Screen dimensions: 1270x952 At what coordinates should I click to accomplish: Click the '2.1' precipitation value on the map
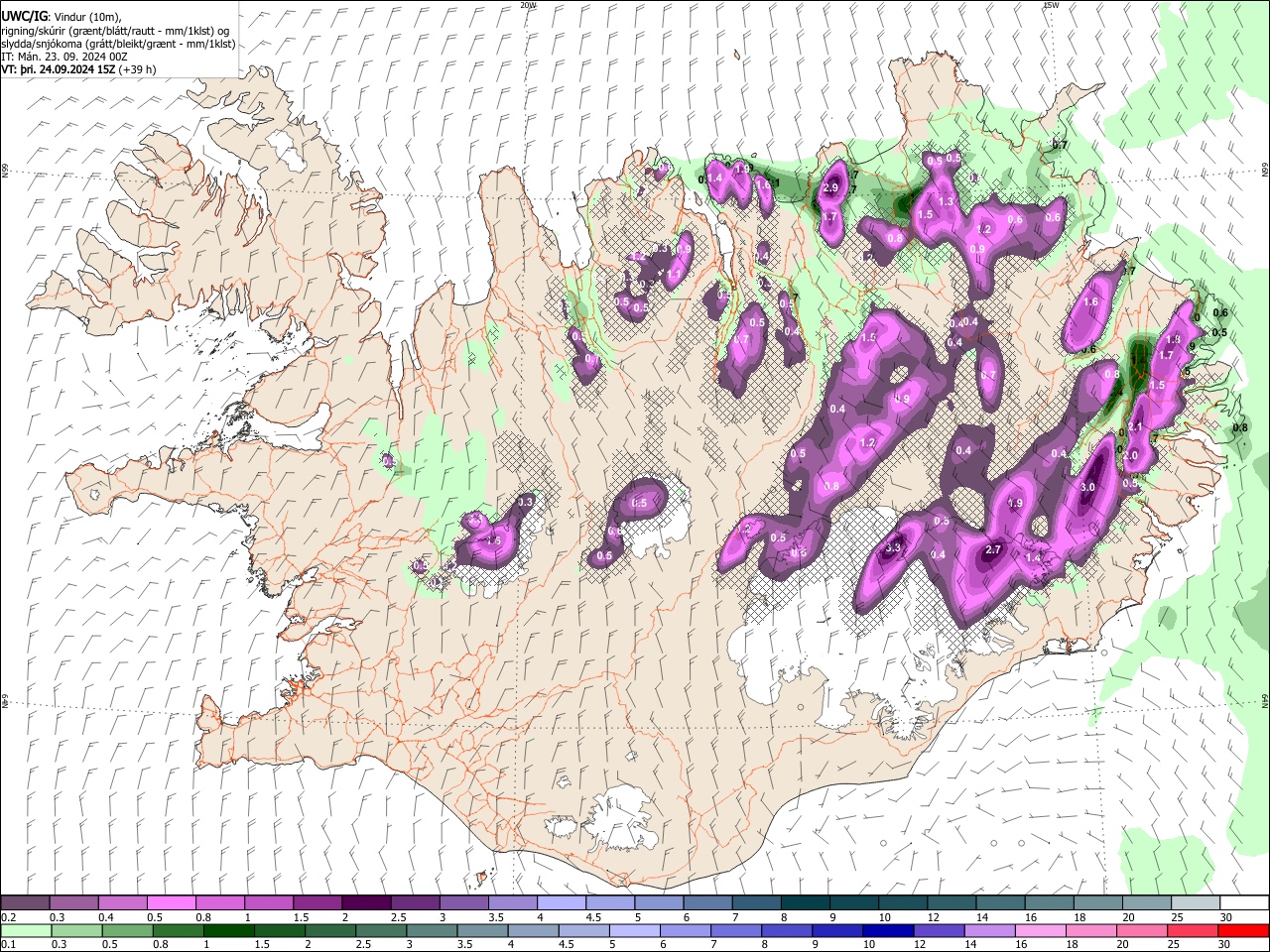(1136, 427)
